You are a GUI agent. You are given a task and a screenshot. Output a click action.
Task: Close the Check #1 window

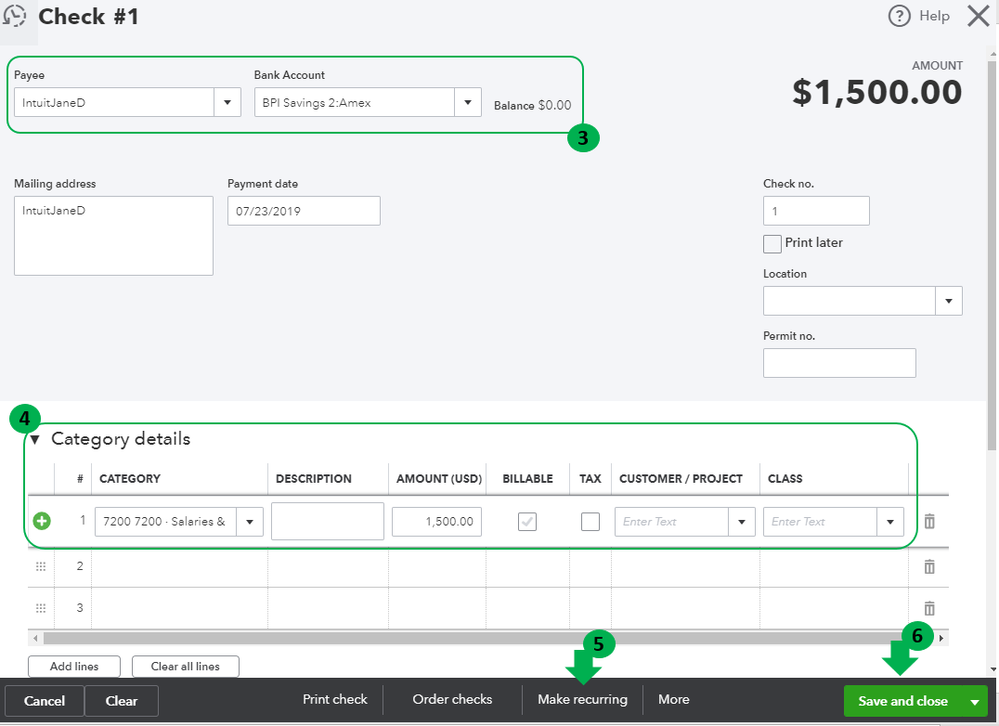tap(978, 16)
